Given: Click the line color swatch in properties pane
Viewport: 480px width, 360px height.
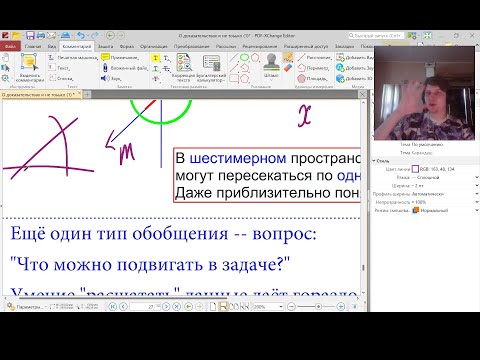Looking at the screenshot, I should pos(415,169).
